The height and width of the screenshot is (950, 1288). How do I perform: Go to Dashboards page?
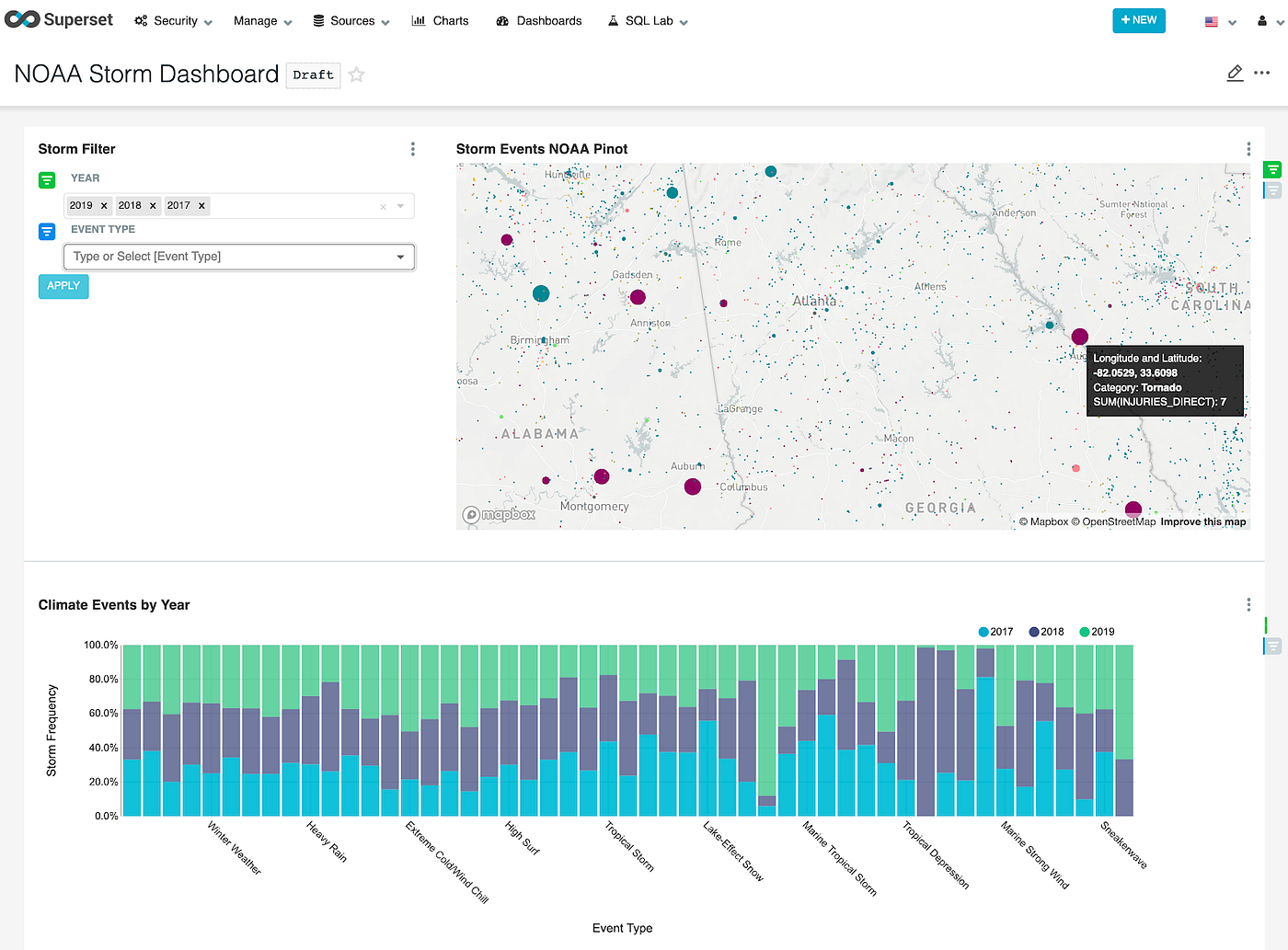click(x=539, y=20)
